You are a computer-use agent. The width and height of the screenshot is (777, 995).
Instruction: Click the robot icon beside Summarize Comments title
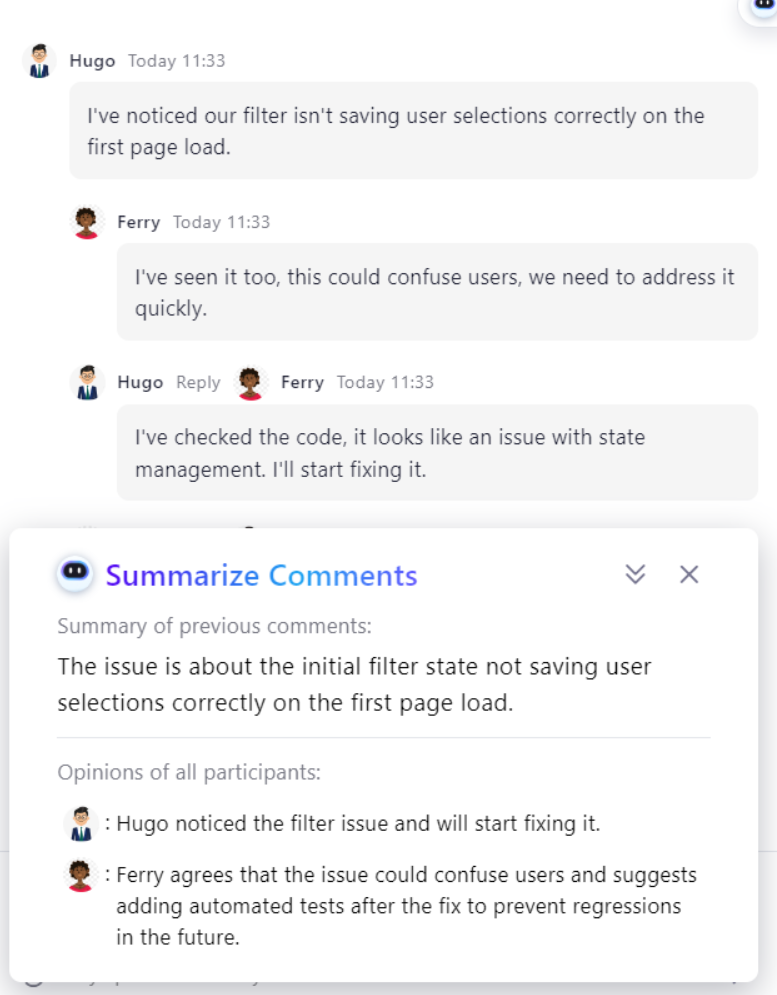(75, 574)
